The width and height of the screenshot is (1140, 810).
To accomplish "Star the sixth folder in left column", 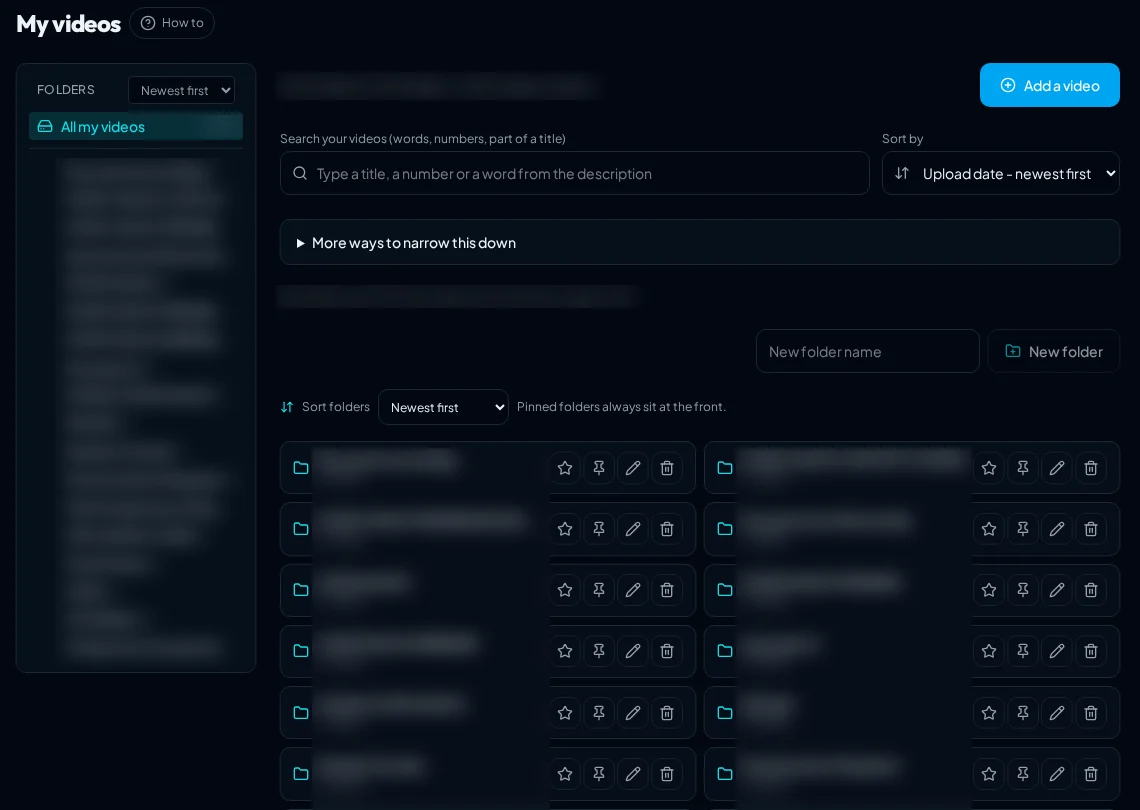I will (565, 774).
